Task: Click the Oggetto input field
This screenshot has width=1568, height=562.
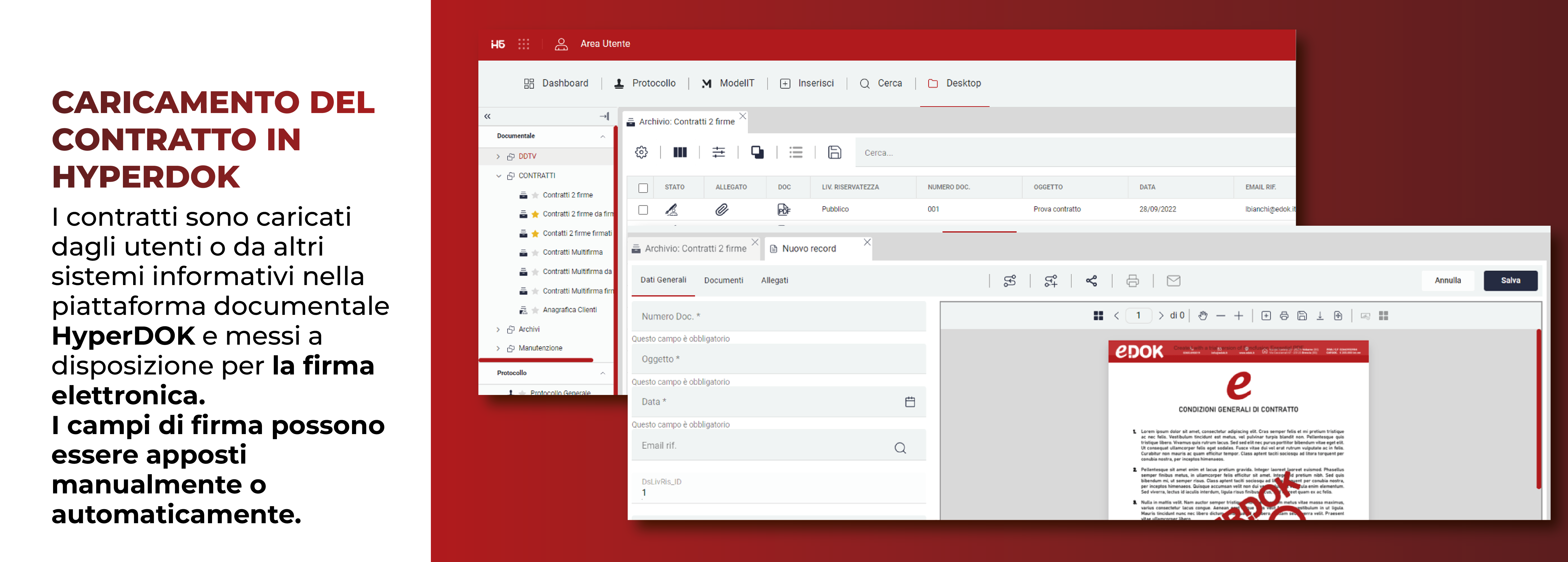Action: pyautogui.click(x=779, y=359)
